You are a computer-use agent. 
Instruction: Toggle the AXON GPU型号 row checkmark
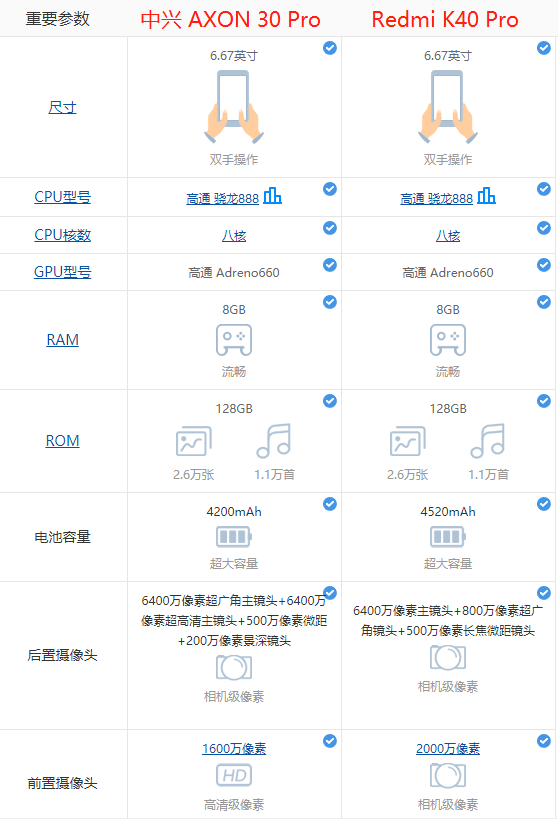(330, 265)
